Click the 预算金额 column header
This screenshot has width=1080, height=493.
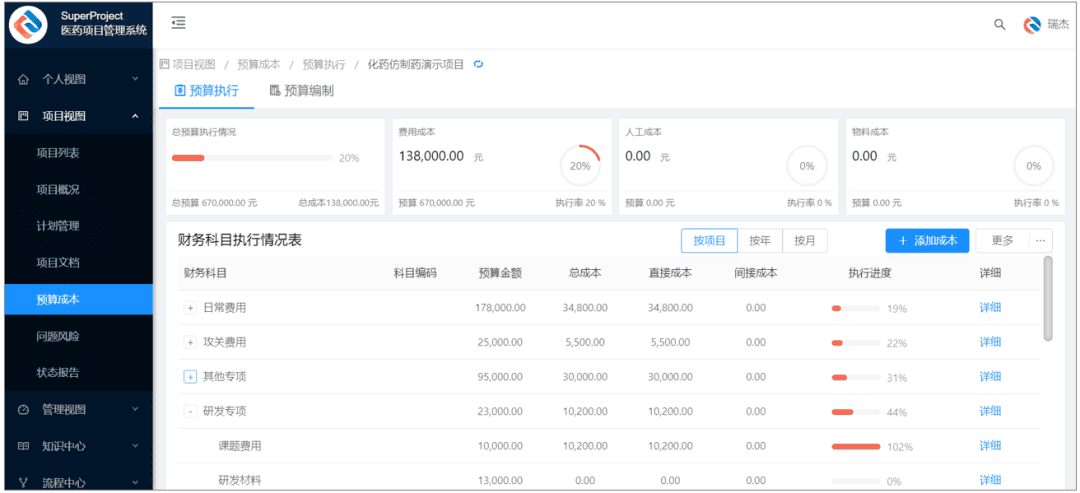tap(500, 273)
